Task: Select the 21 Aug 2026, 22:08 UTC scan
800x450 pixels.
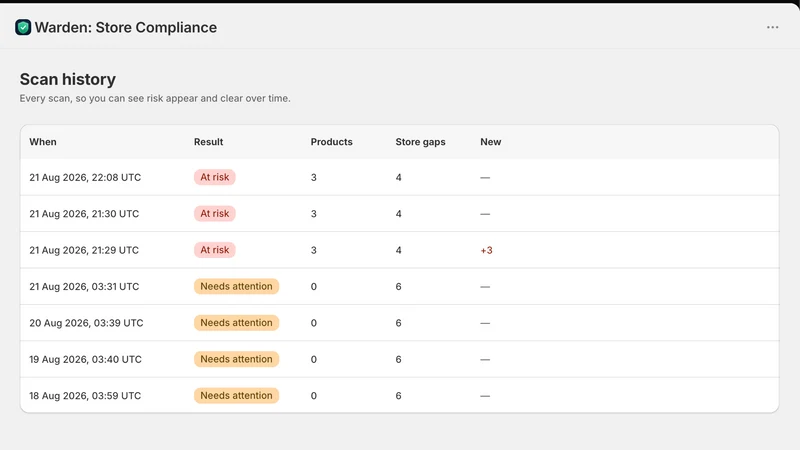Action: (399, 177)
